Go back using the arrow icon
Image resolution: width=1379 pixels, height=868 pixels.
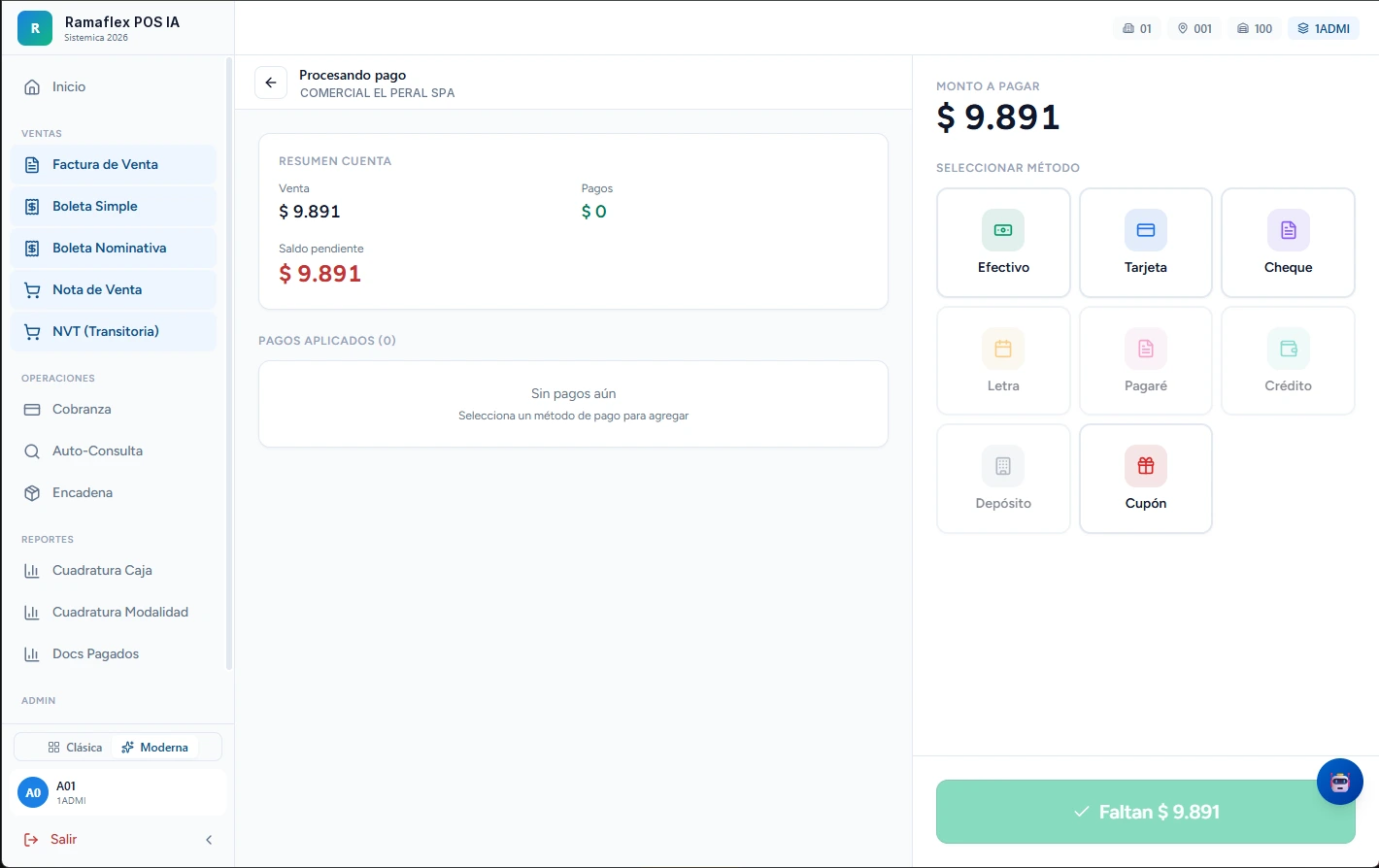point(271,83)
